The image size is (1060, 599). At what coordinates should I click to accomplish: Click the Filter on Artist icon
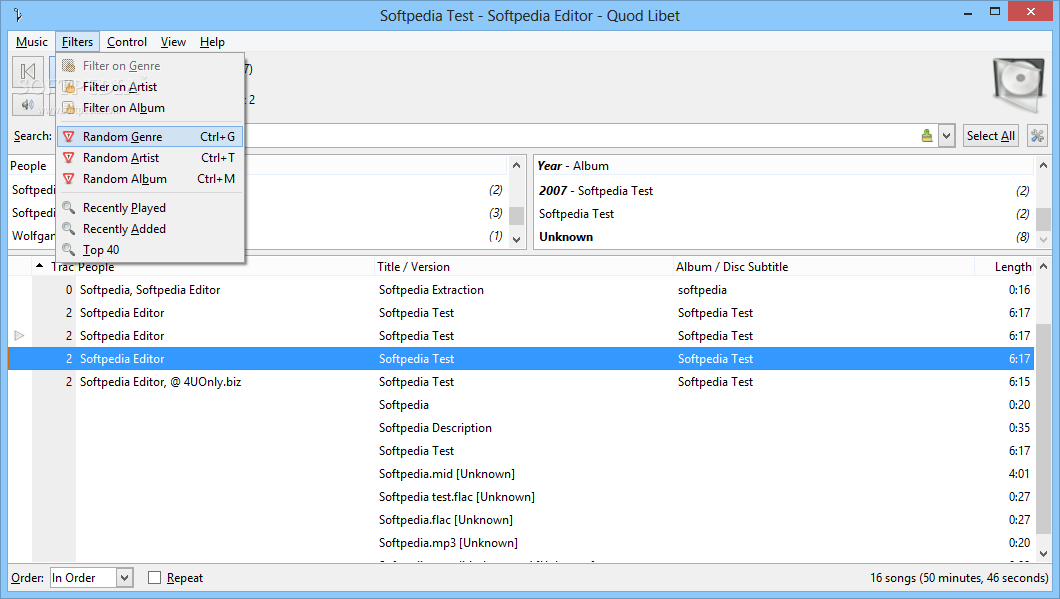tap(68, 87)
